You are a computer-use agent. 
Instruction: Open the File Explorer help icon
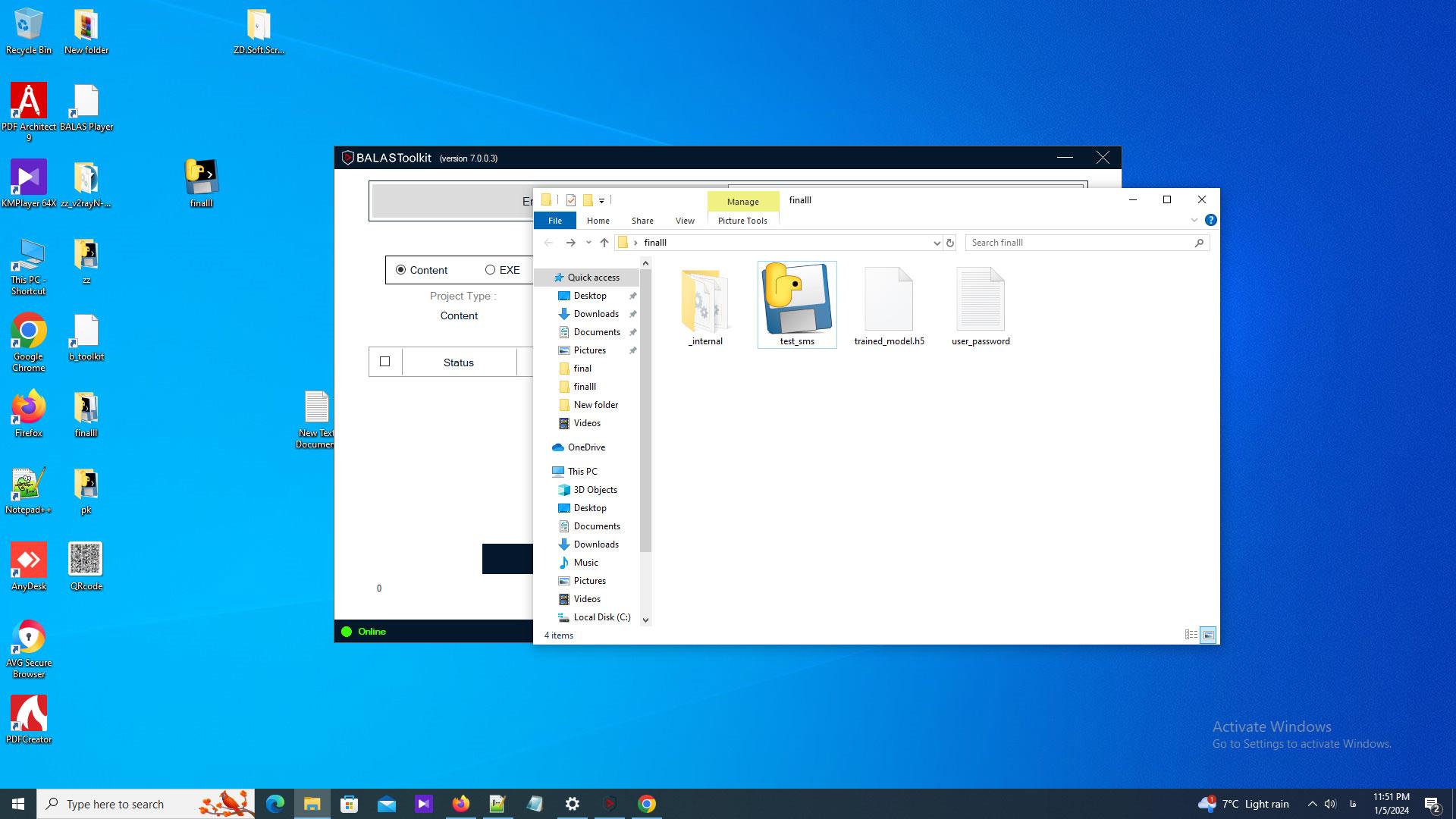pyautogui.click(x=1210, y=220)
